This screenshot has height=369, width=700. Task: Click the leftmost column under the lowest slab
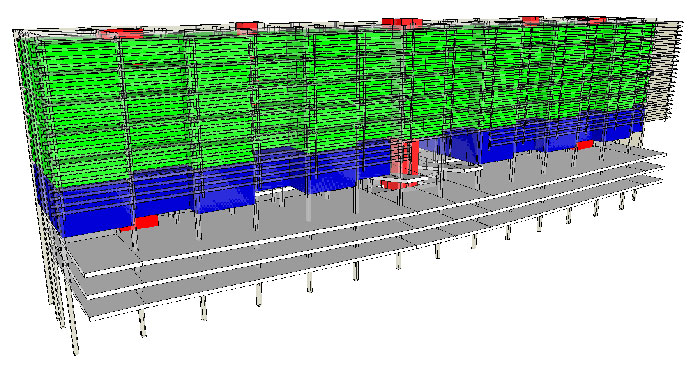[x=142, y=323]
